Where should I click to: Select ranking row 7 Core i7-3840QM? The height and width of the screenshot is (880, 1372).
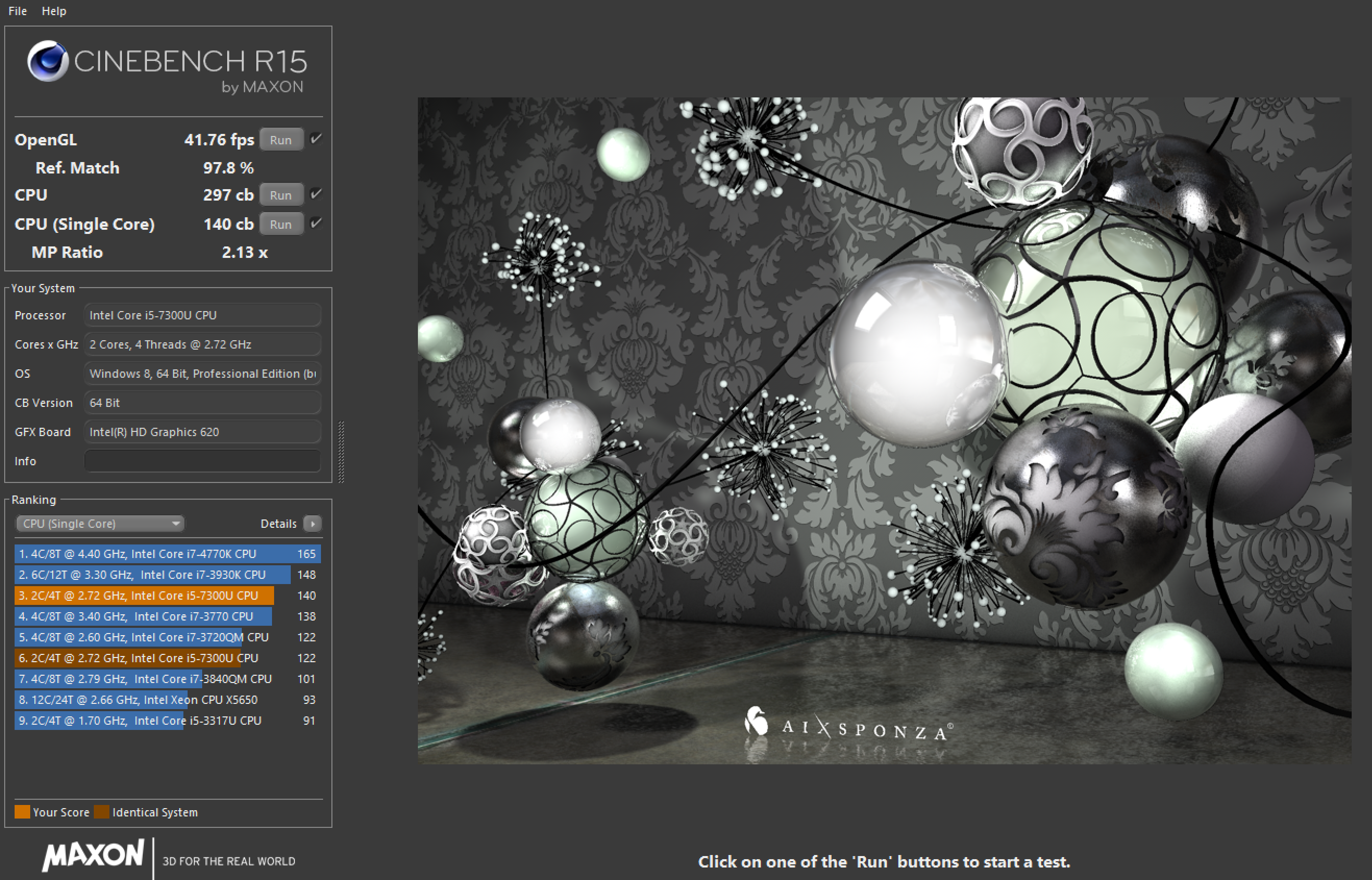tap(167, 679)
